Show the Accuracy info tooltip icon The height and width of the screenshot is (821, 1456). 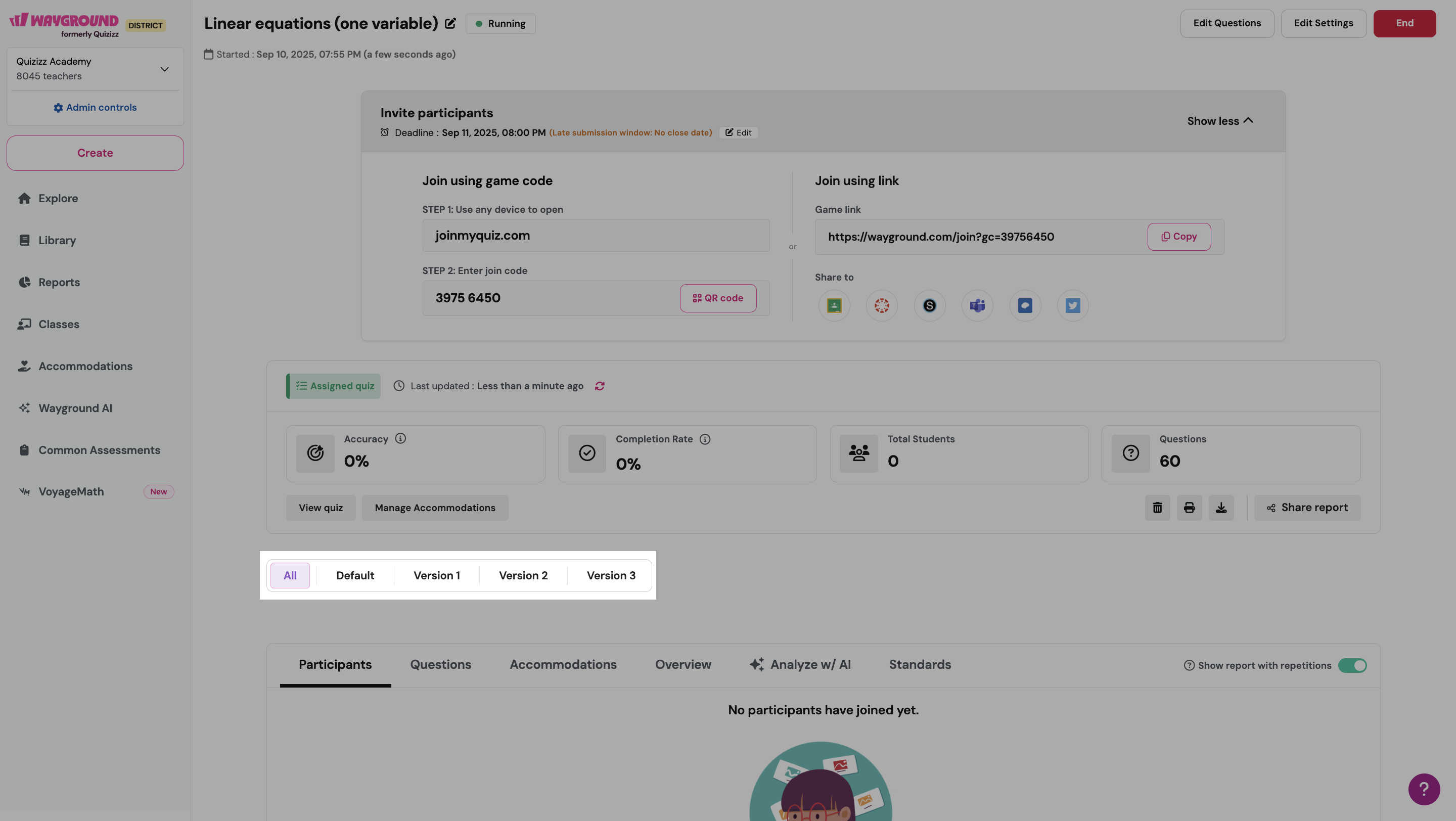(x=400, y=438)
